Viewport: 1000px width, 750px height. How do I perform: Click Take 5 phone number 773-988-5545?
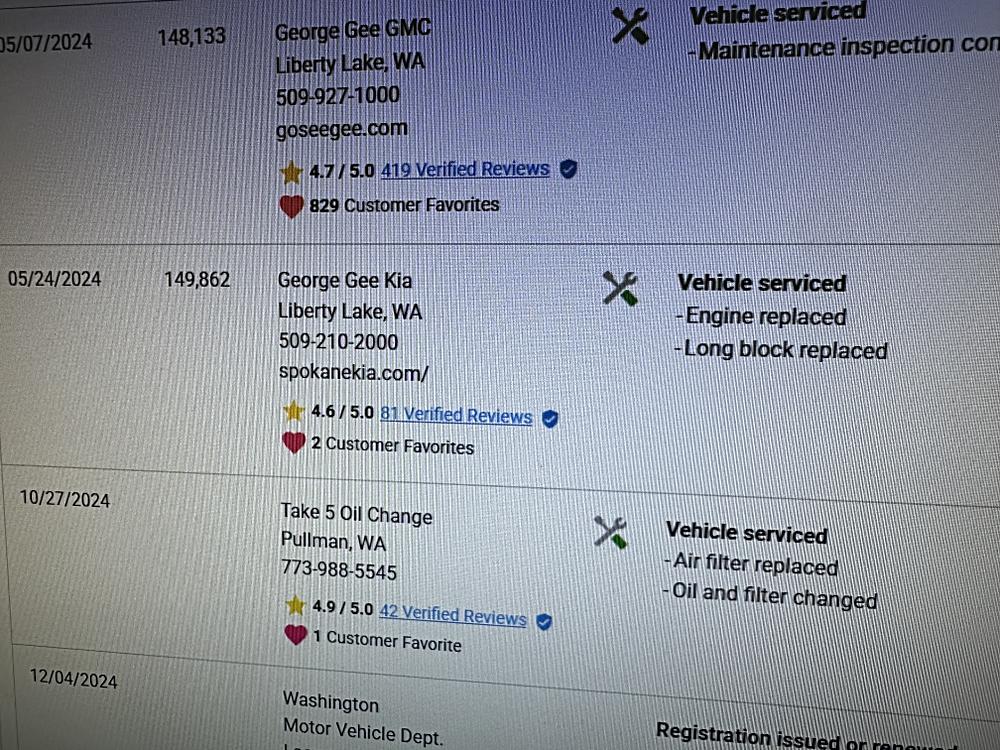tap(338, 572)
